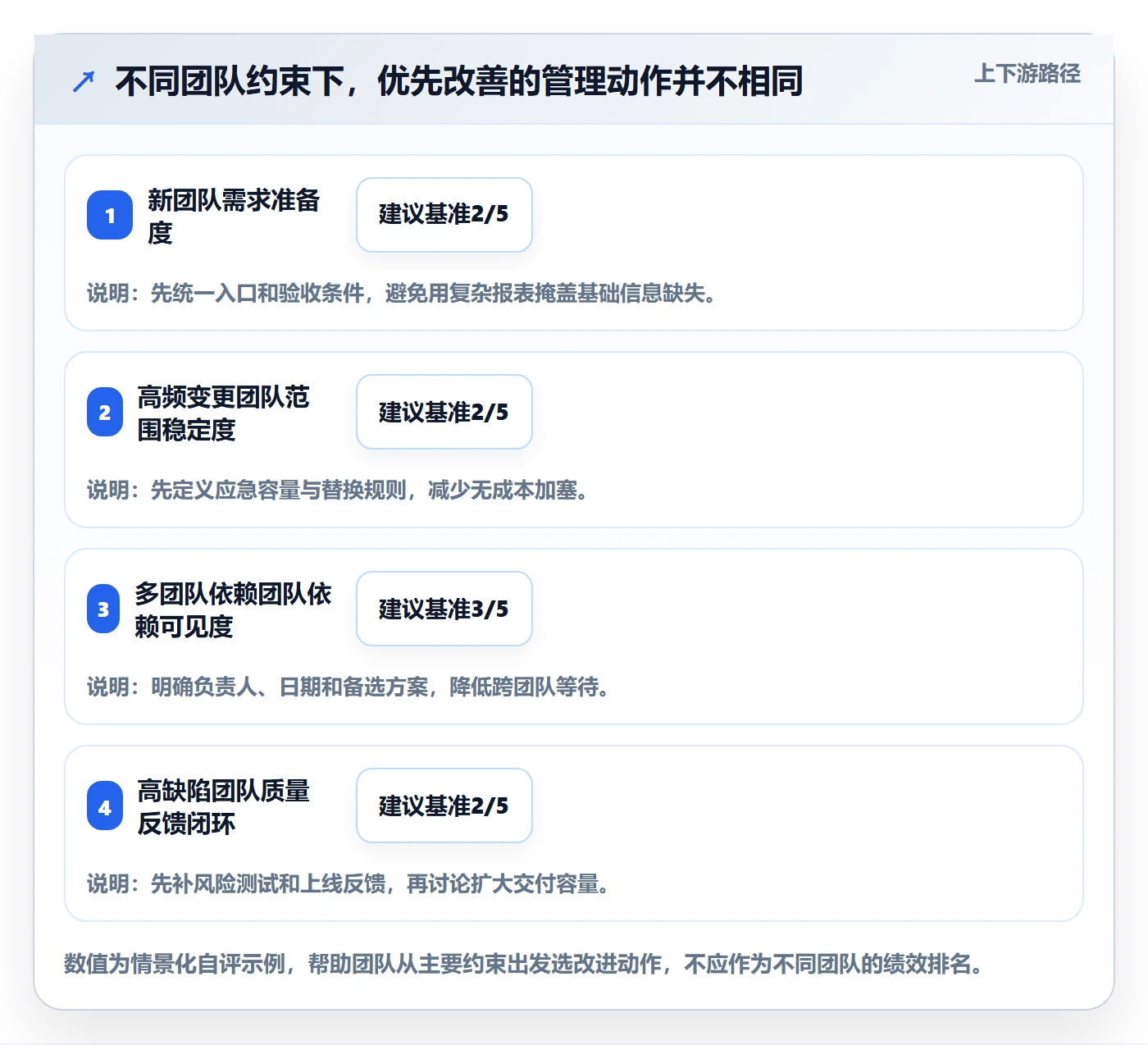Image resolution: width=1148 pixels, height=1045 pixels.
Task: Click 建议基准2/5 next to 高频变更团队范围稳定度
Action: pos(444,412)
